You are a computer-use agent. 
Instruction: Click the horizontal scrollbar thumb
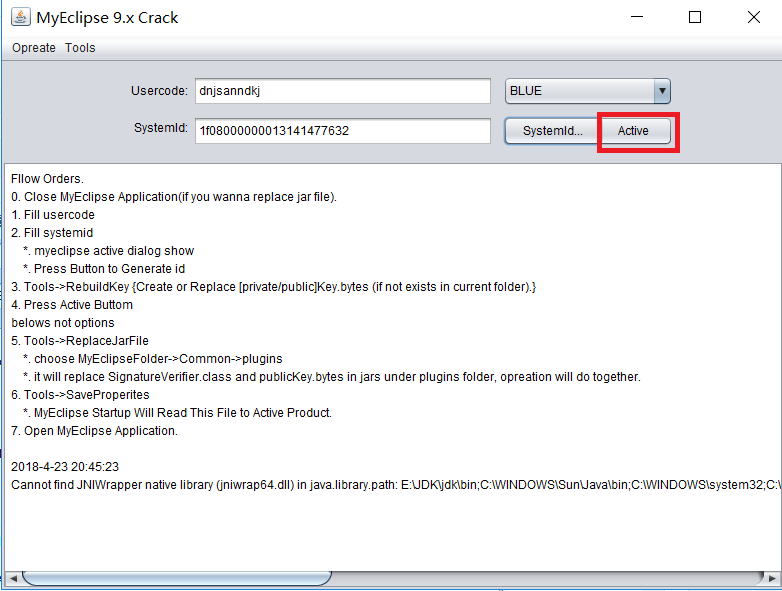pos(177,579)
